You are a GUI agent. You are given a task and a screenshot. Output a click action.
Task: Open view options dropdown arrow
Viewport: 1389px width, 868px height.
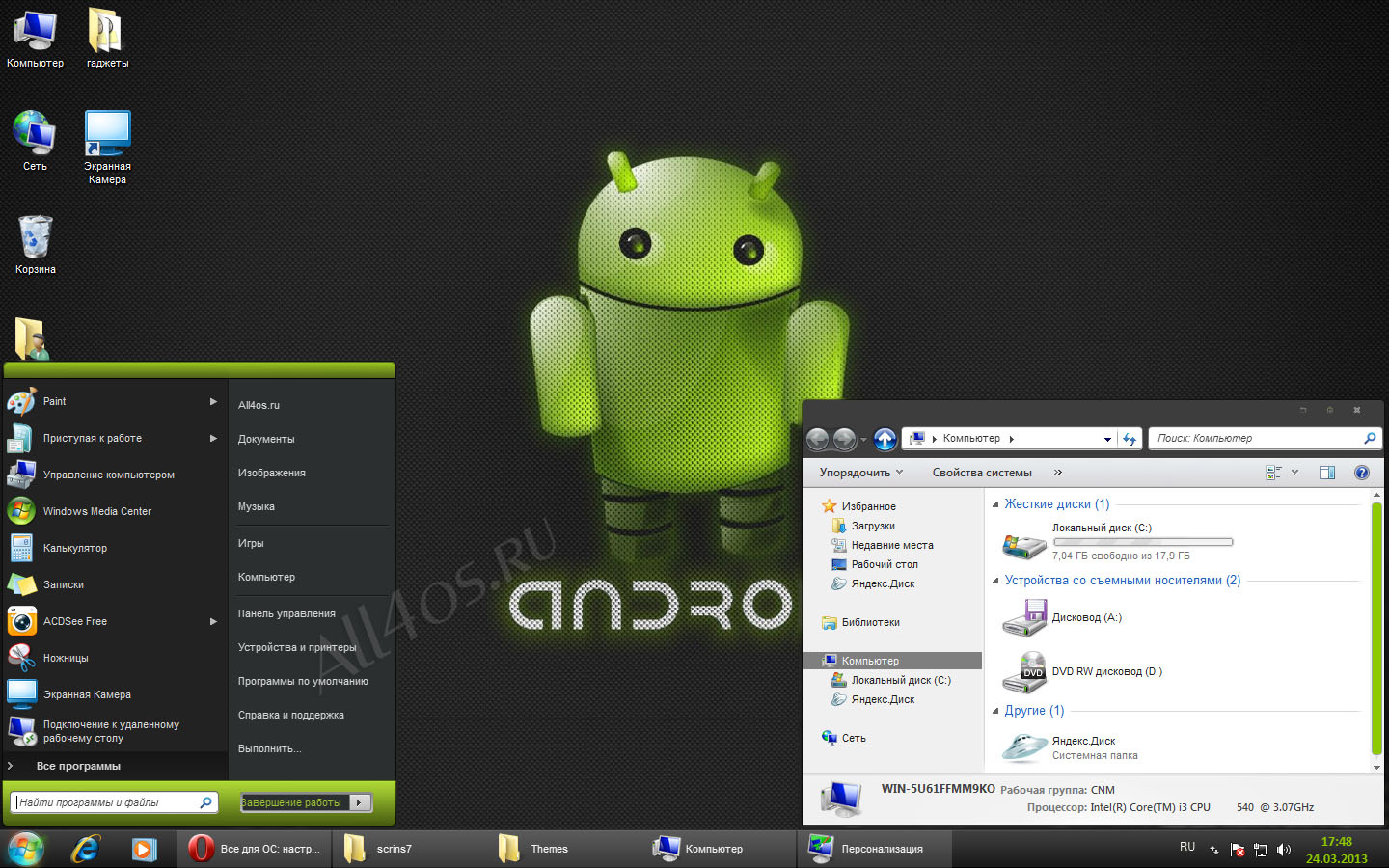[1294, 473]
